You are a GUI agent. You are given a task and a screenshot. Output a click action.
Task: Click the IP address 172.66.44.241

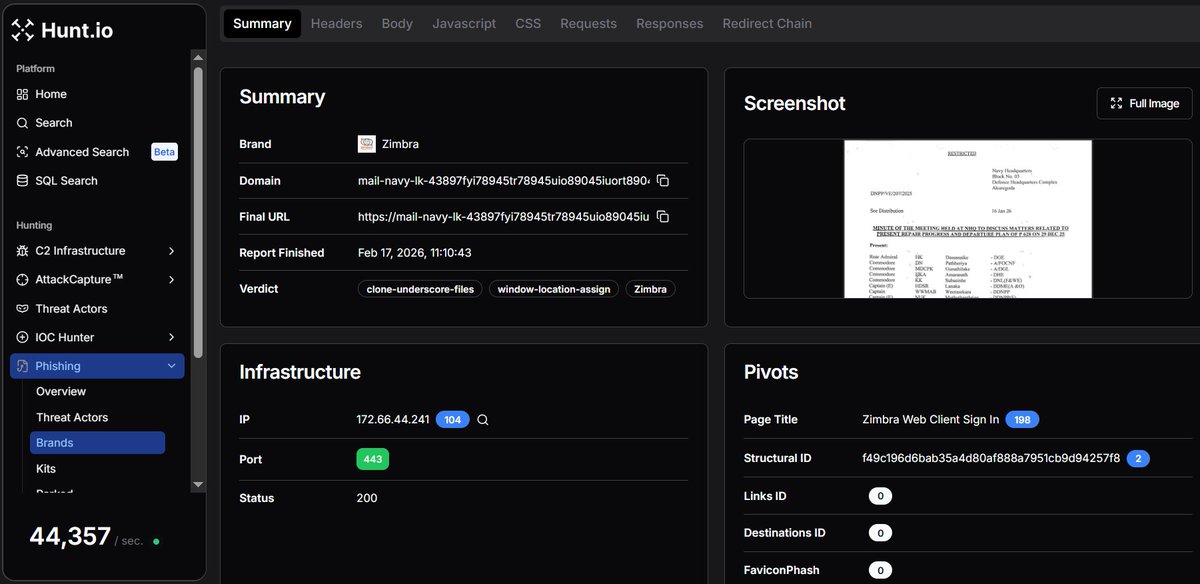[x=393, y=420]
